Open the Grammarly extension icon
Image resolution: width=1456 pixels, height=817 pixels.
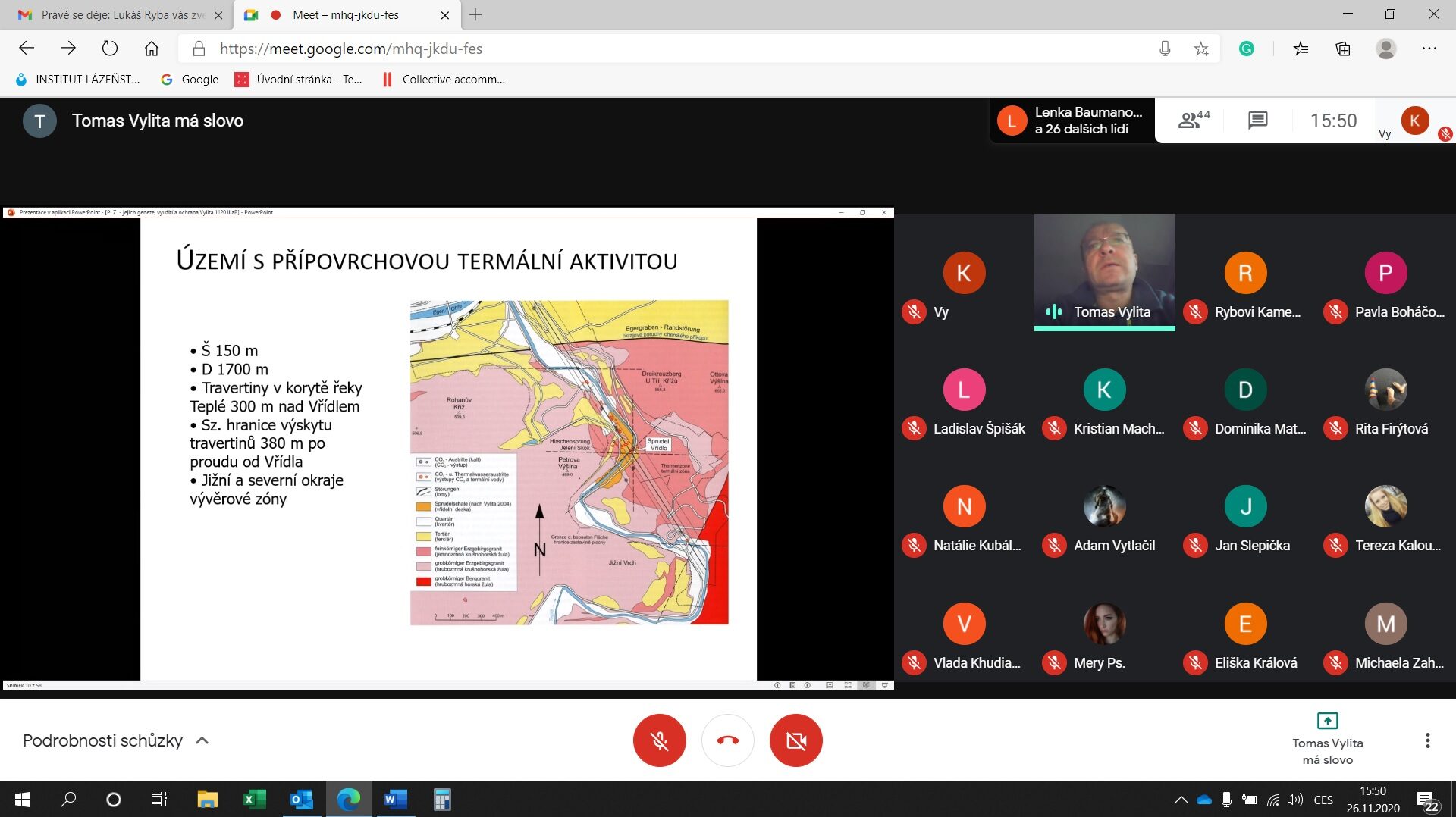click(1246, 49)
